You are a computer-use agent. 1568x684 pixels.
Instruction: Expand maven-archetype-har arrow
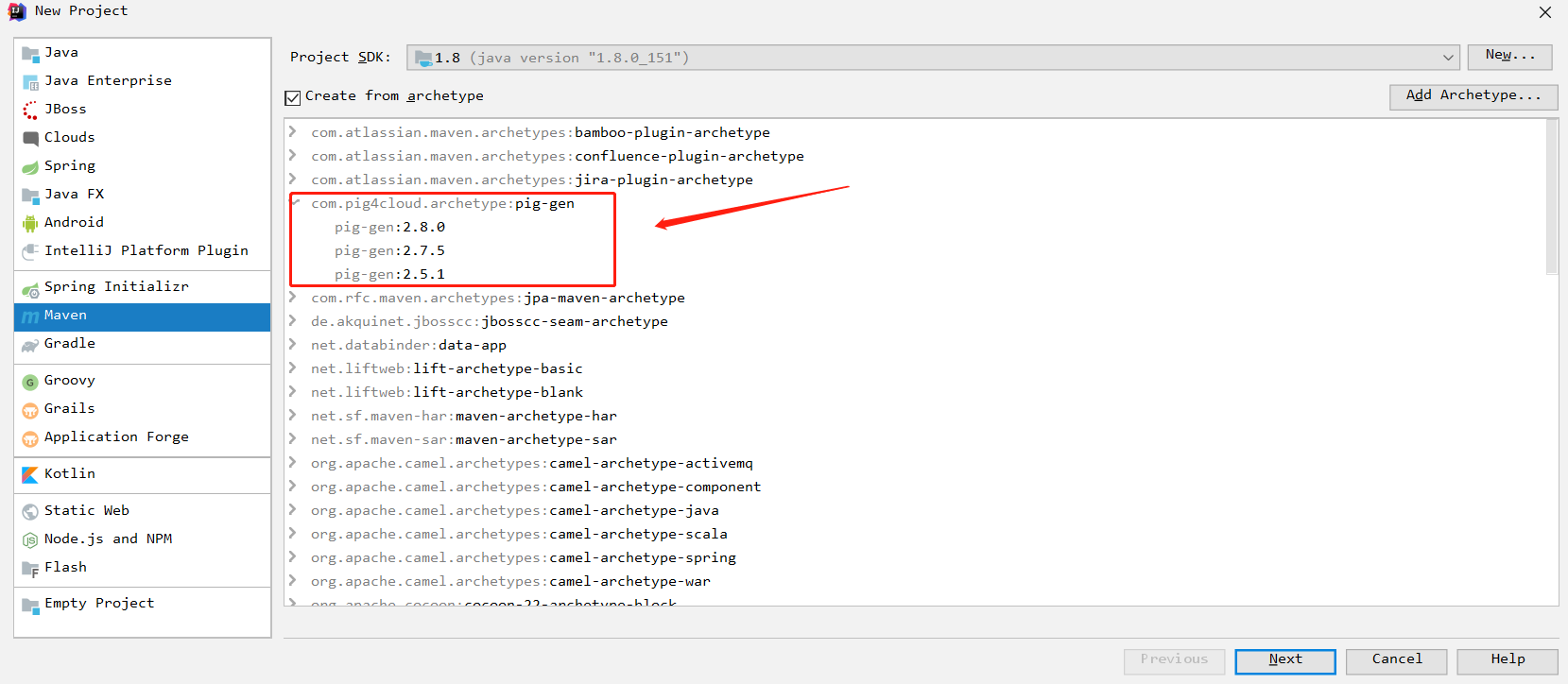click(293, 415)
